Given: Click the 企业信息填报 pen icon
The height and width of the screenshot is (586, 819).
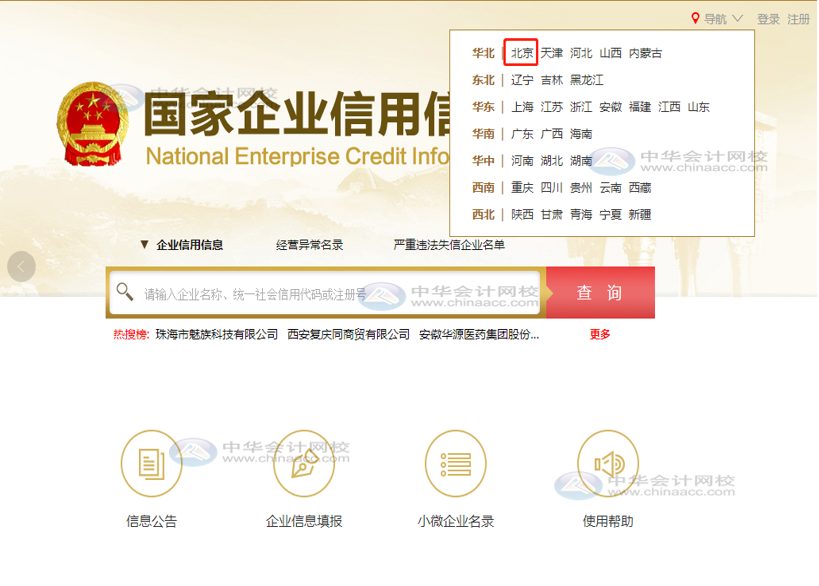Looking at the screenshot, I should [x=304, y=464].
